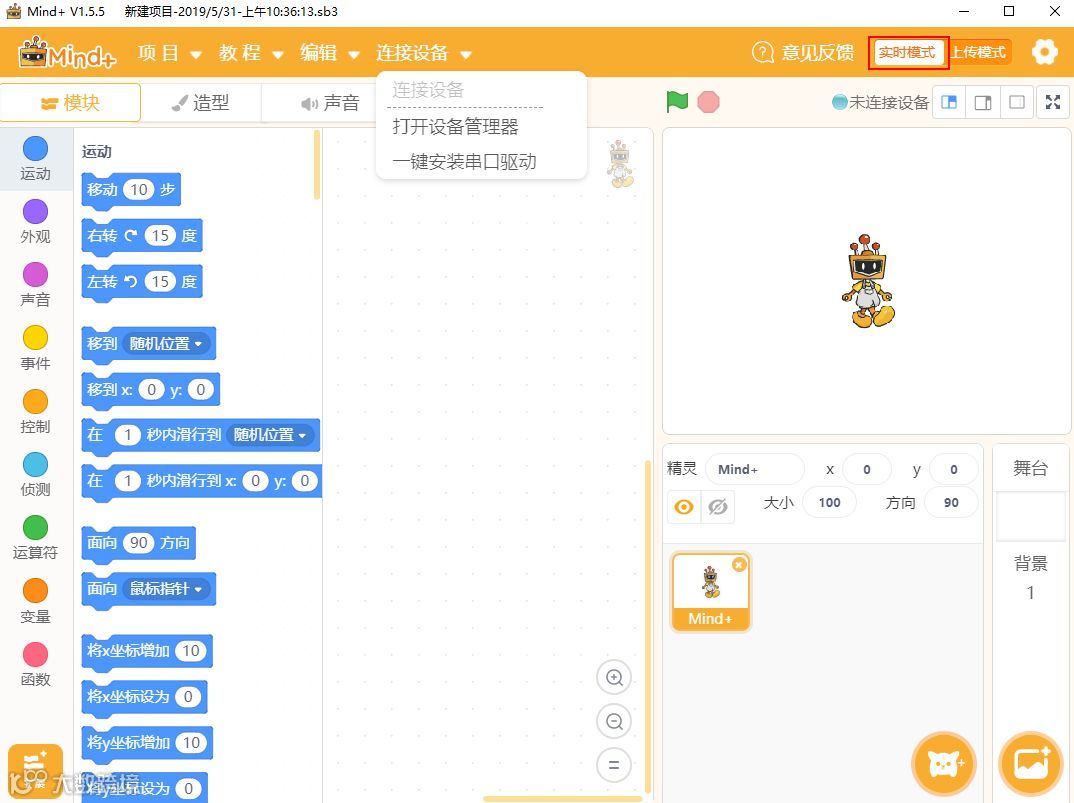The image size is (1074, 803).
Task: Select the large stage layout icon
Action: coord(983,103)
